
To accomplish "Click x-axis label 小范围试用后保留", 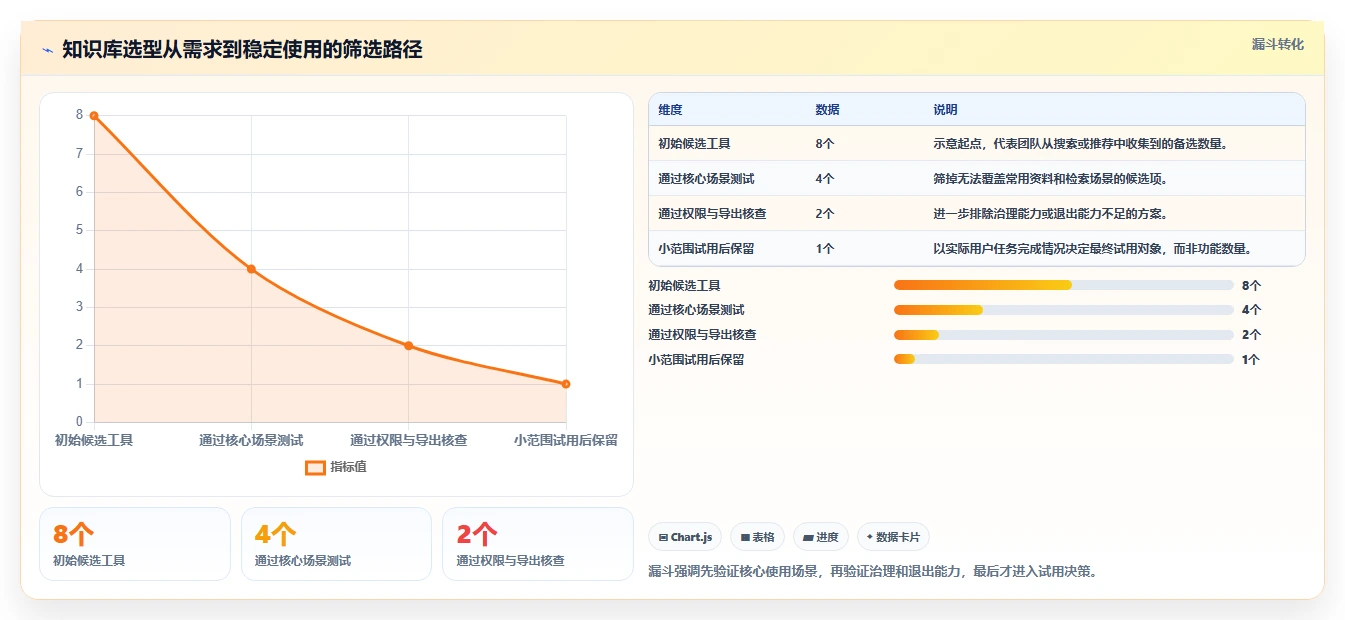I will [x=566, y=440].
